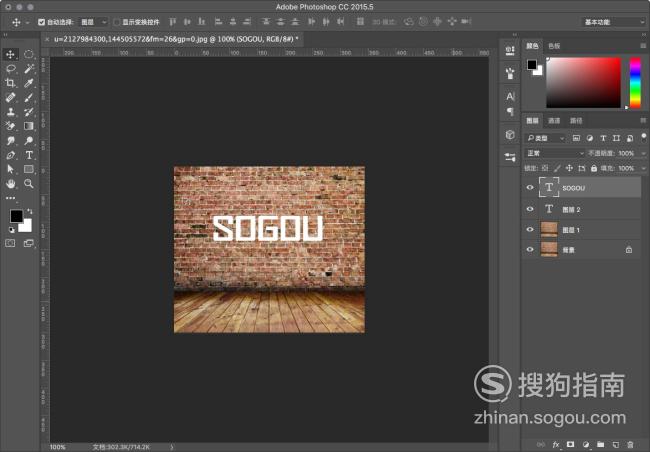Image resolution: width=650 pixels, height=452 pixels.
Task: Click the foreground color swatch in toolbox
Action: [x=16, y=216]
